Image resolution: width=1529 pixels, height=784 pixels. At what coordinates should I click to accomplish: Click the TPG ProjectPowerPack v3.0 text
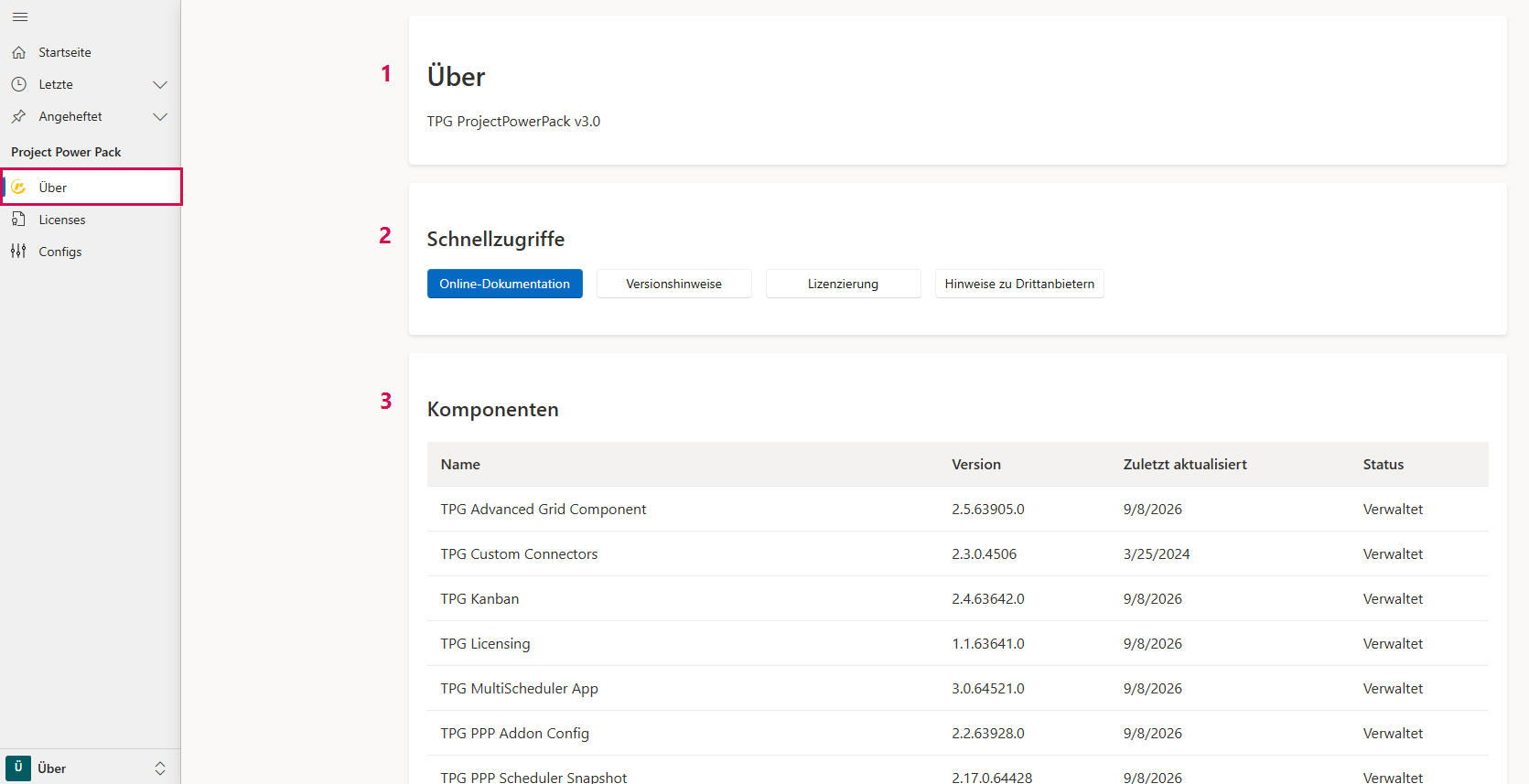[513, 122]
